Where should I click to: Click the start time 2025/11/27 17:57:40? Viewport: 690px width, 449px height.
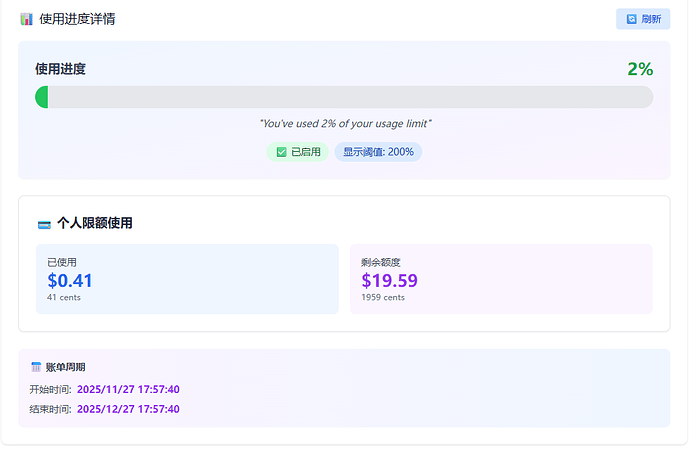[128, 389]
